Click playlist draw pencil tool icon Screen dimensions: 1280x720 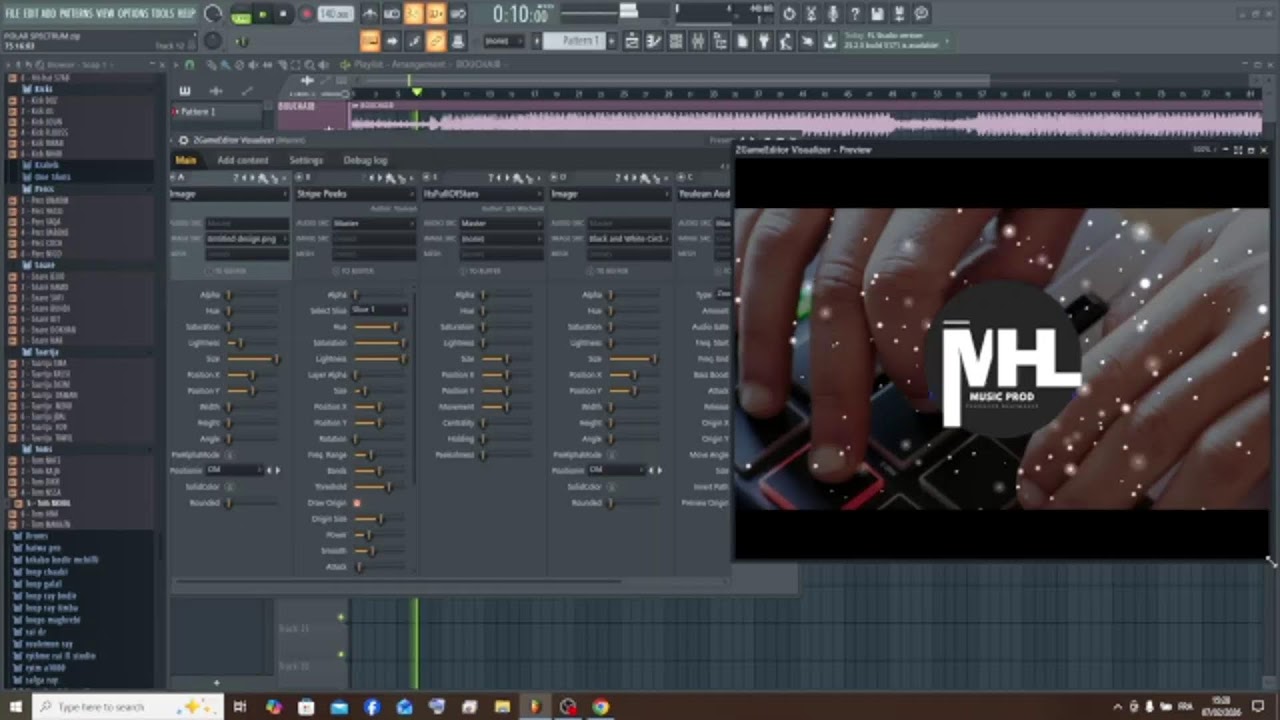(x=211, y=65)
